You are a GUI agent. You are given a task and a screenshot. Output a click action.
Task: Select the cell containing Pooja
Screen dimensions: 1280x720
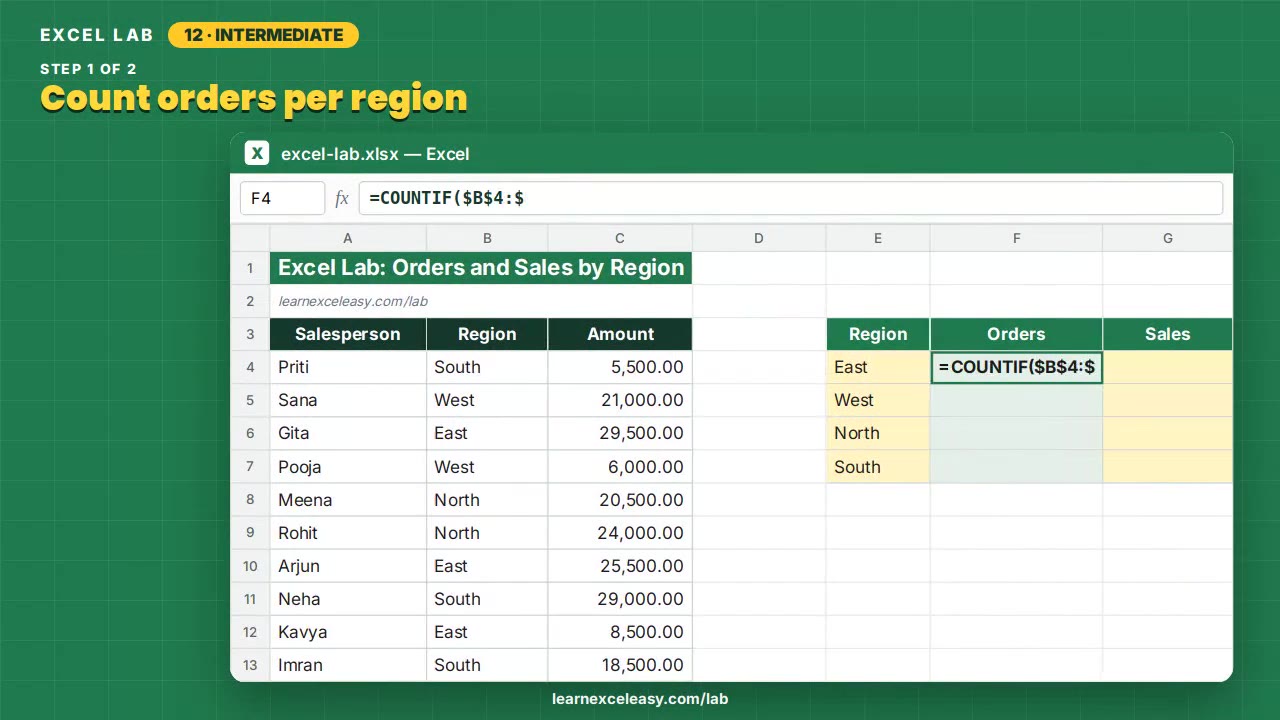[x=348, y=467]
